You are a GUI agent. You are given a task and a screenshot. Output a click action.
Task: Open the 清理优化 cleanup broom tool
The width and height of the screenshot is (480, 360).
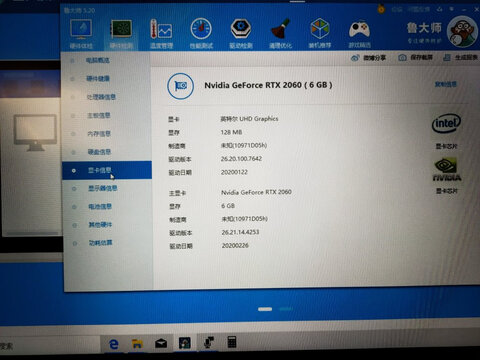tap(280, 33)
